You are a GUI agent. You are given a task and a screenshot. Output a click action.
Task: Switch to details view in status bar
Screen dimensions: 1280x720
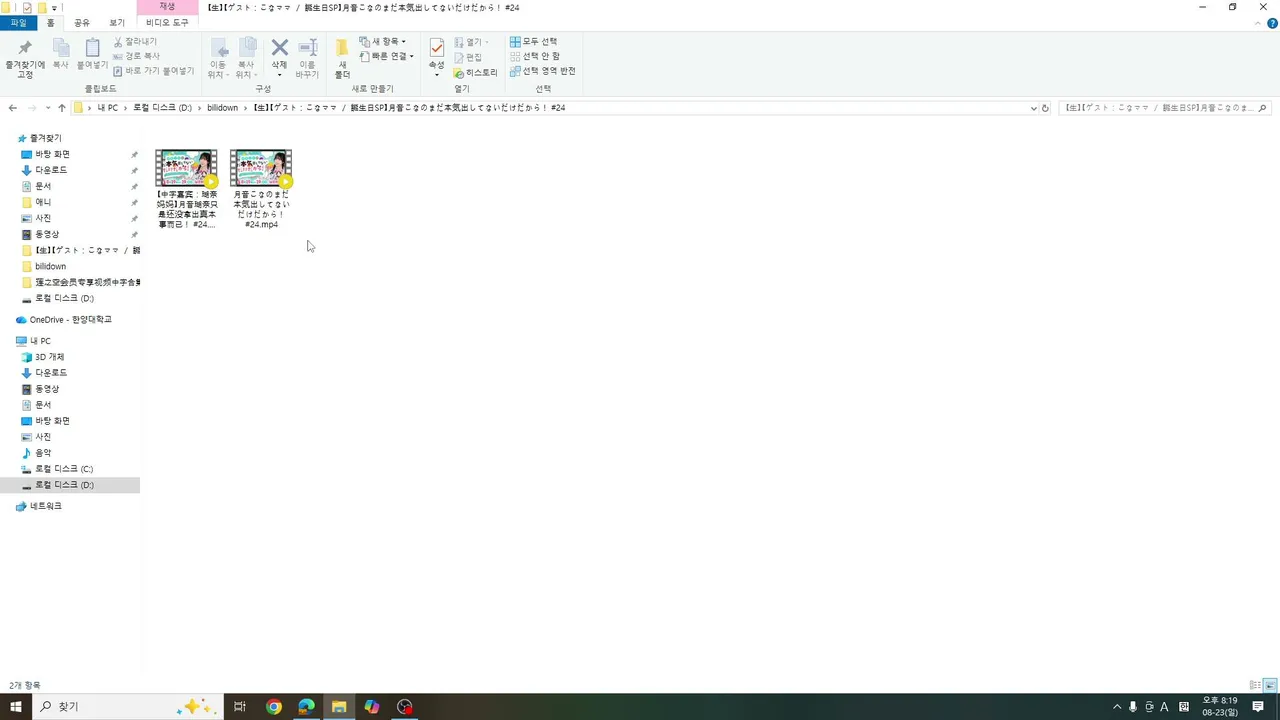(1255, 685)
